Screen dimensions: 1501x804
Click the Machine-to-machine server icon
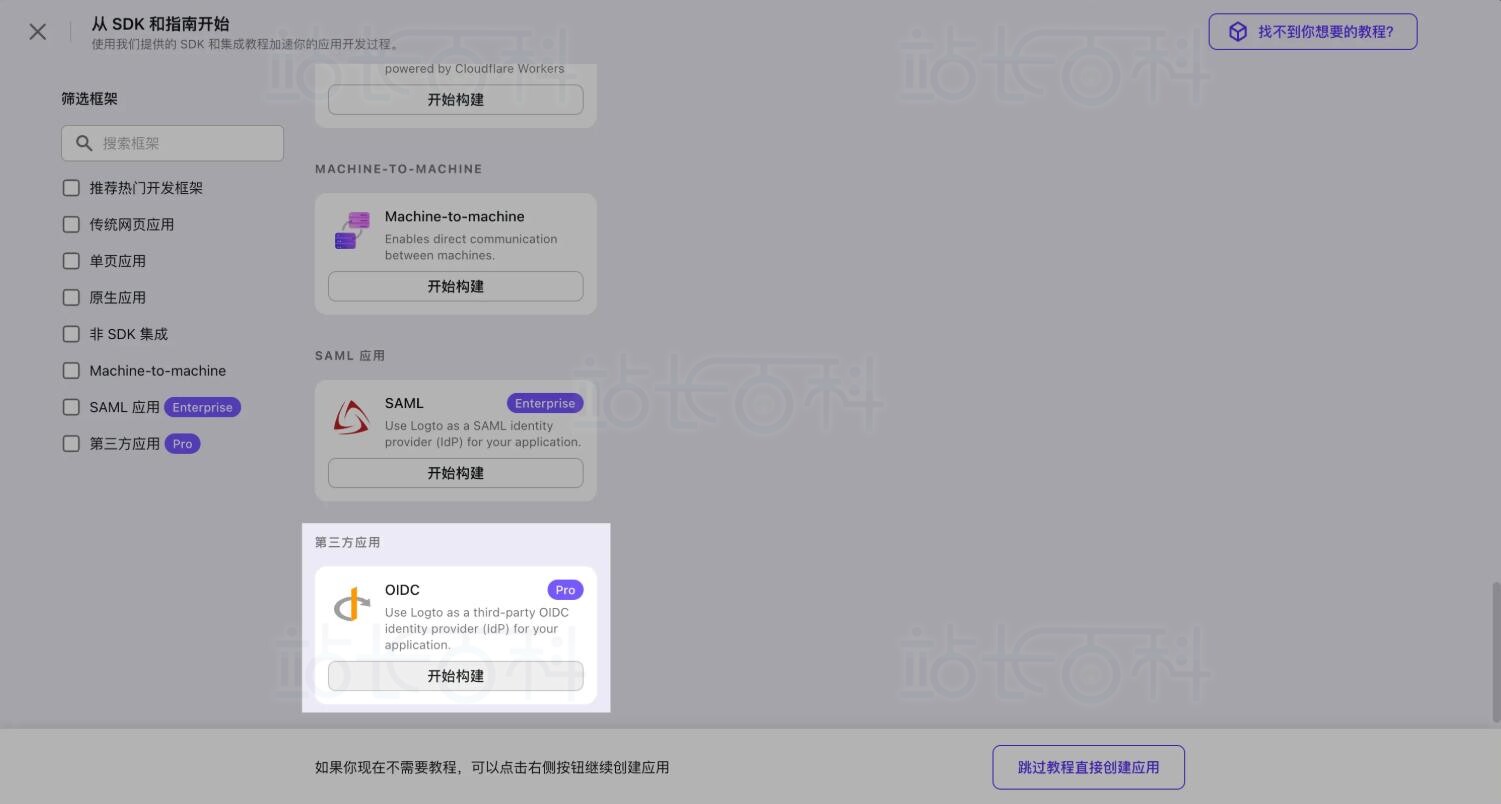(352, 231)
